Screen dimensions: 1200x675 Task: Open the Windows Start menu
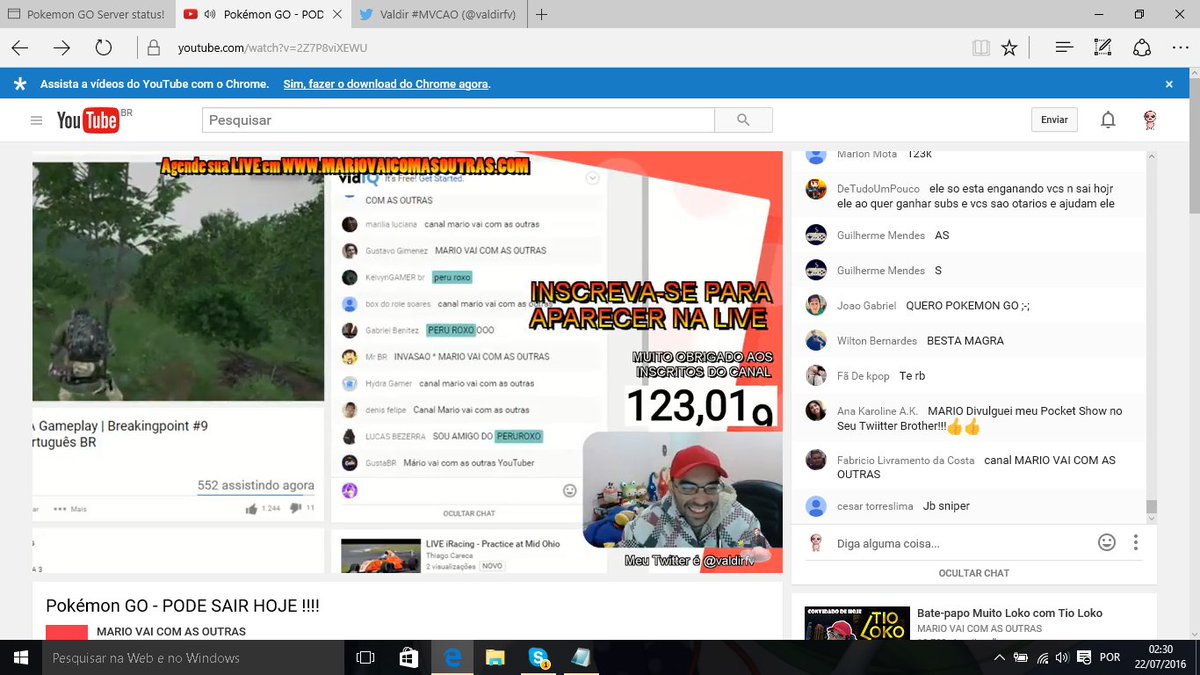pyautogui.click(x=20, y=658)
